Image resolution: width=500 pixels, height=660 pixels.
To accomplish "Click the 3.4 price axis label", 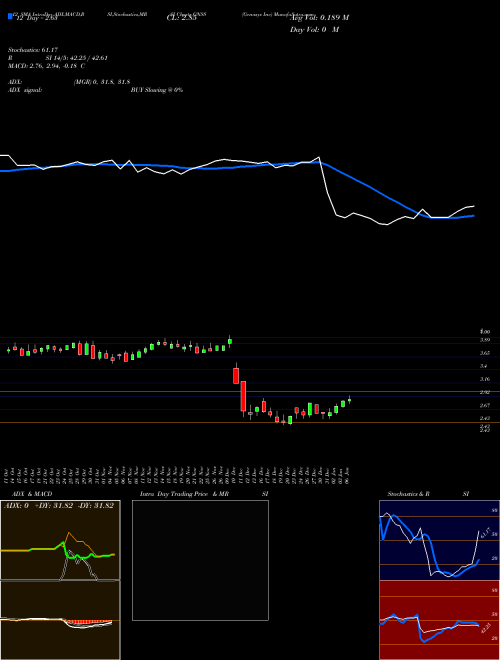I will (x=484, y=366).
